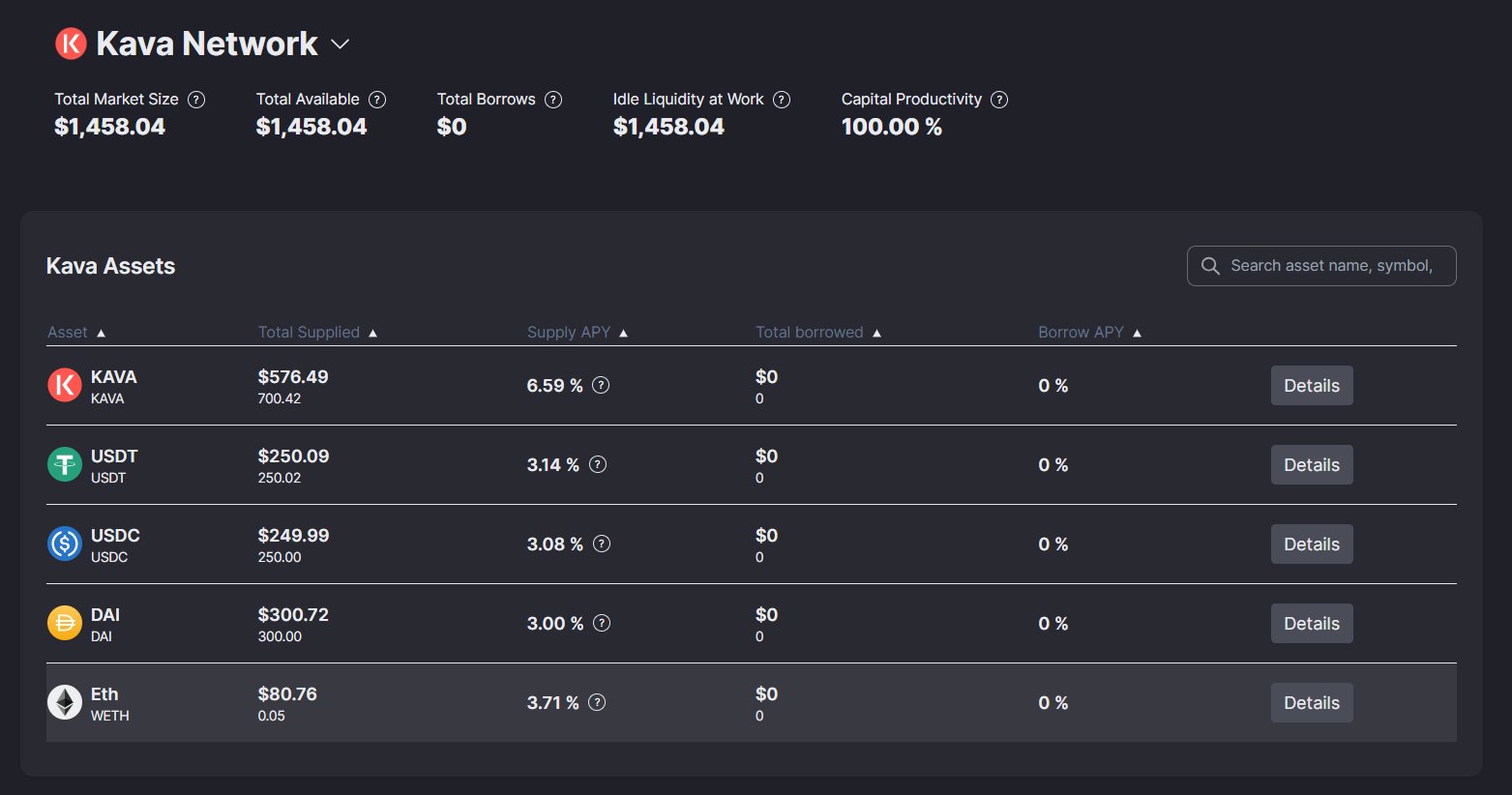Click the 700.42 KAVA token amount

pos(280,398)
